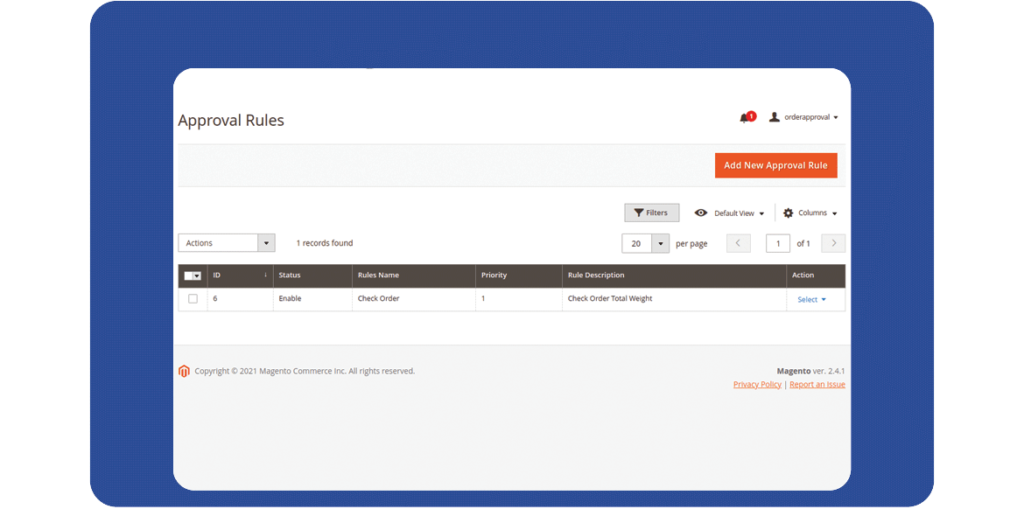This screenshot has height=509, width=1024.
Task: Open the Report an Issue link
Action: [817, 384]
